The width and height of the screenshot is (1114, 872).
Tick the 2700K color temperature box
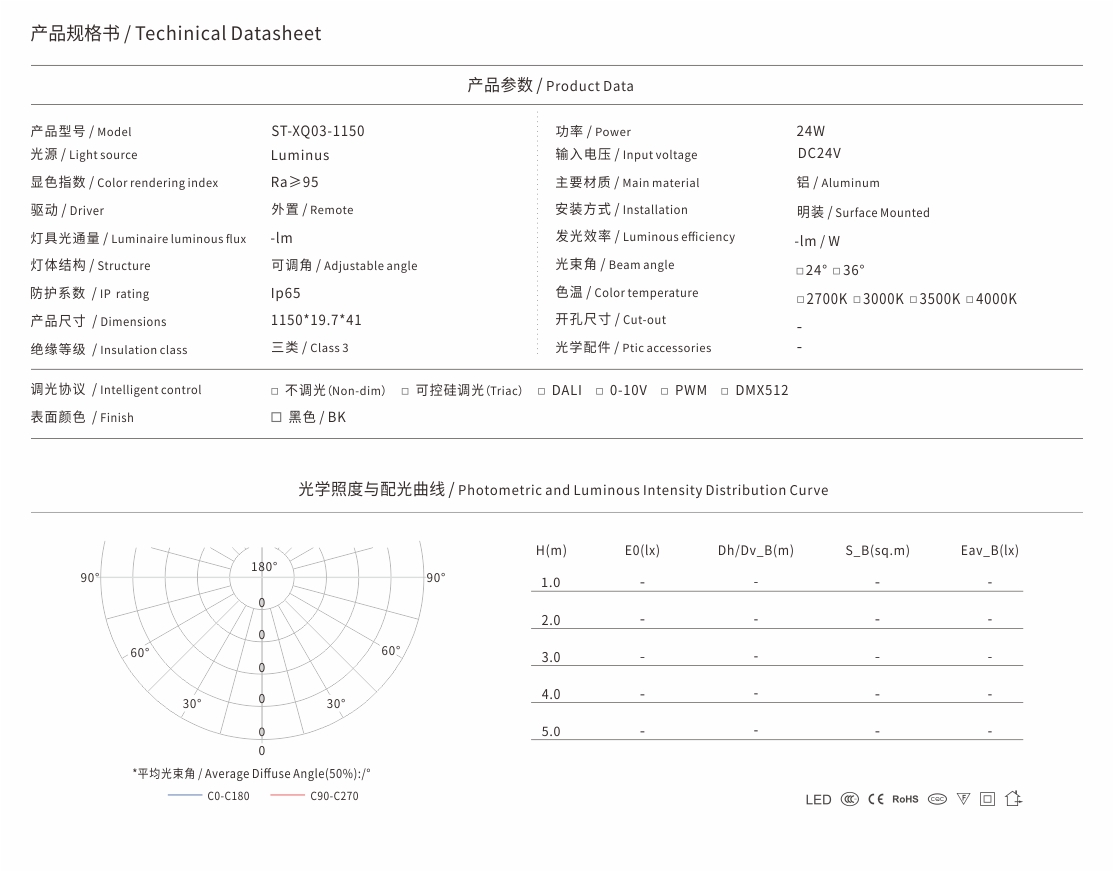click(x=801, y=300)
